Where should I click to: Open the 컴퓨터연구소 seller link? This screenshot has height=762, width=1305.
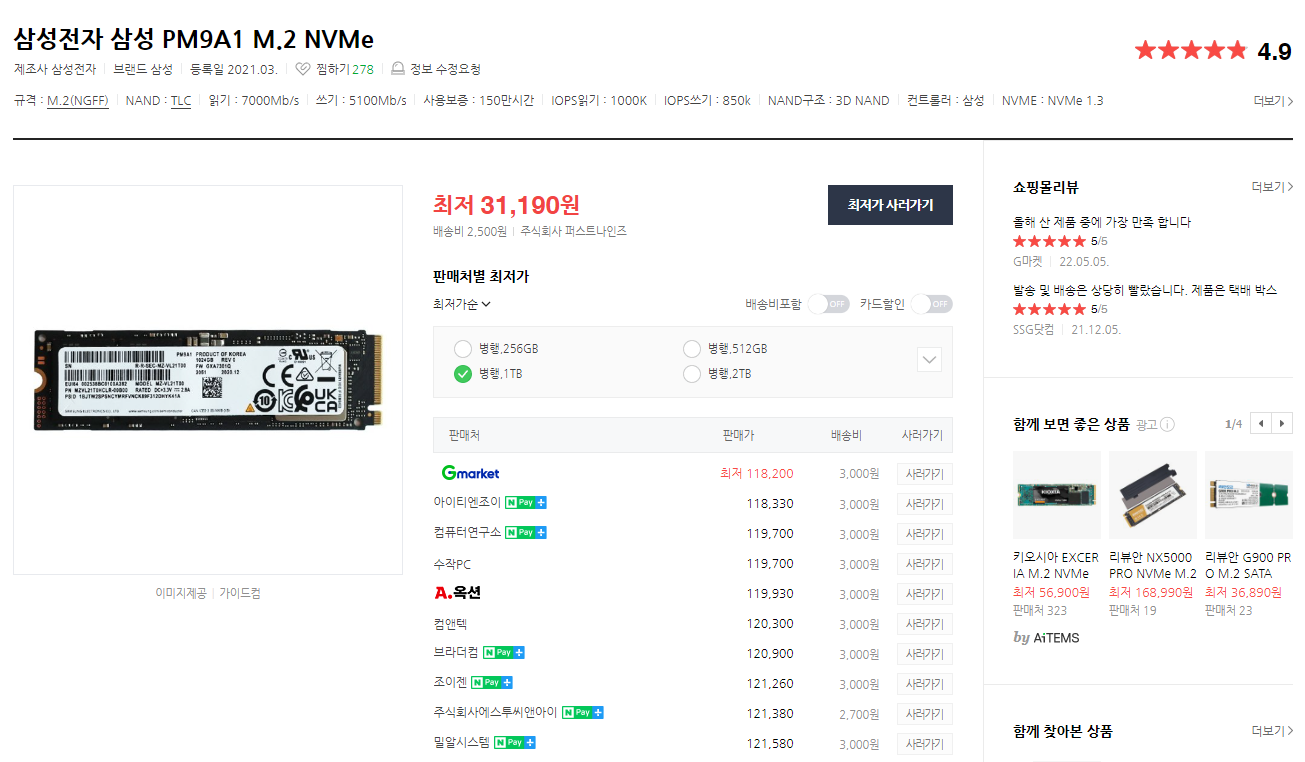(x=467, y=533)
